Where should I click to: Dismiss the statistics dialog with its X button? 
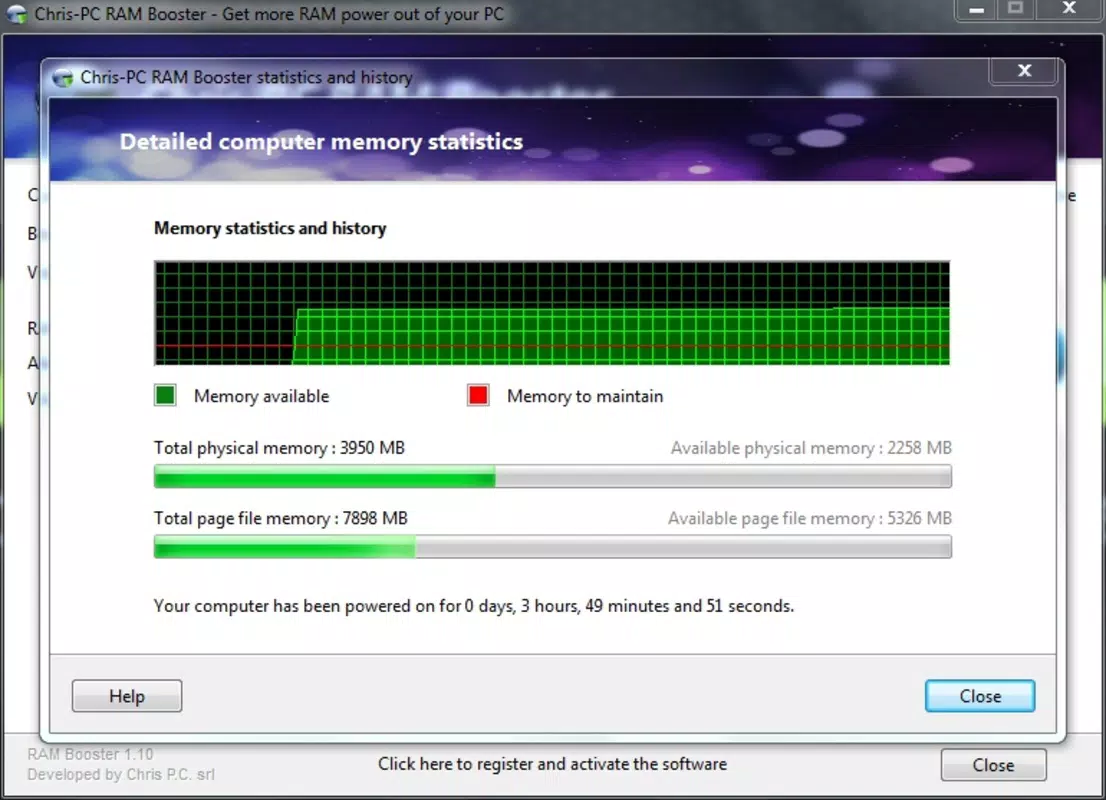1024,71
